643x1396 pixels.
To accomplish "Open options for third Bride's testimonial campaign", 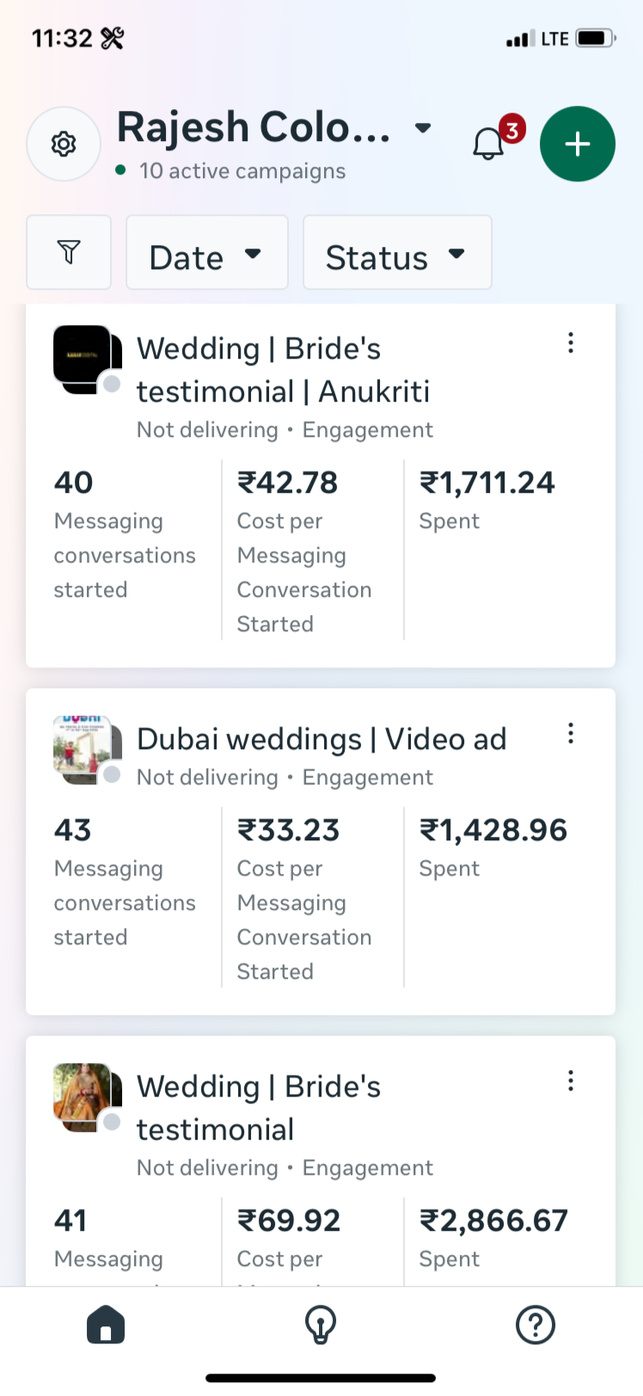I will tap(570, 1080).
